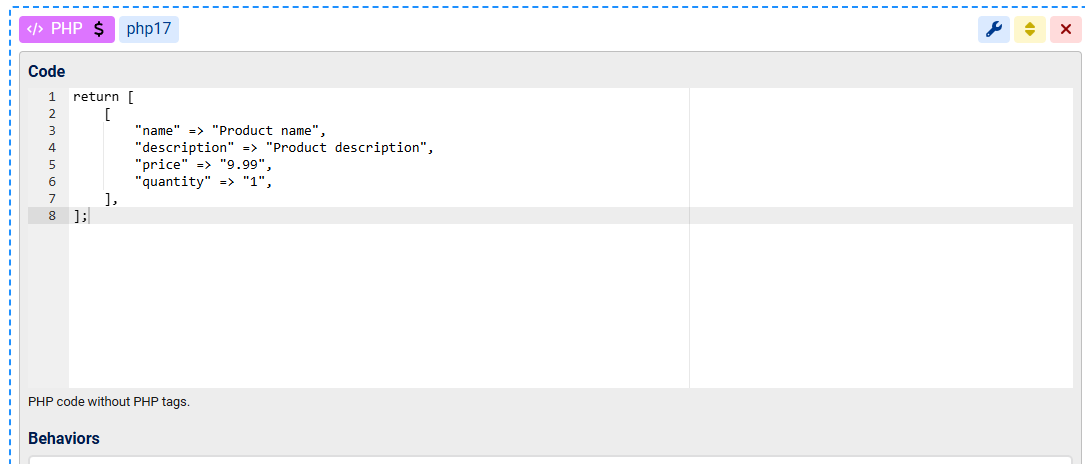Click the dollar sign icon beside PHP
Viewport: 1085px width, 464px height.
(98, 29)
